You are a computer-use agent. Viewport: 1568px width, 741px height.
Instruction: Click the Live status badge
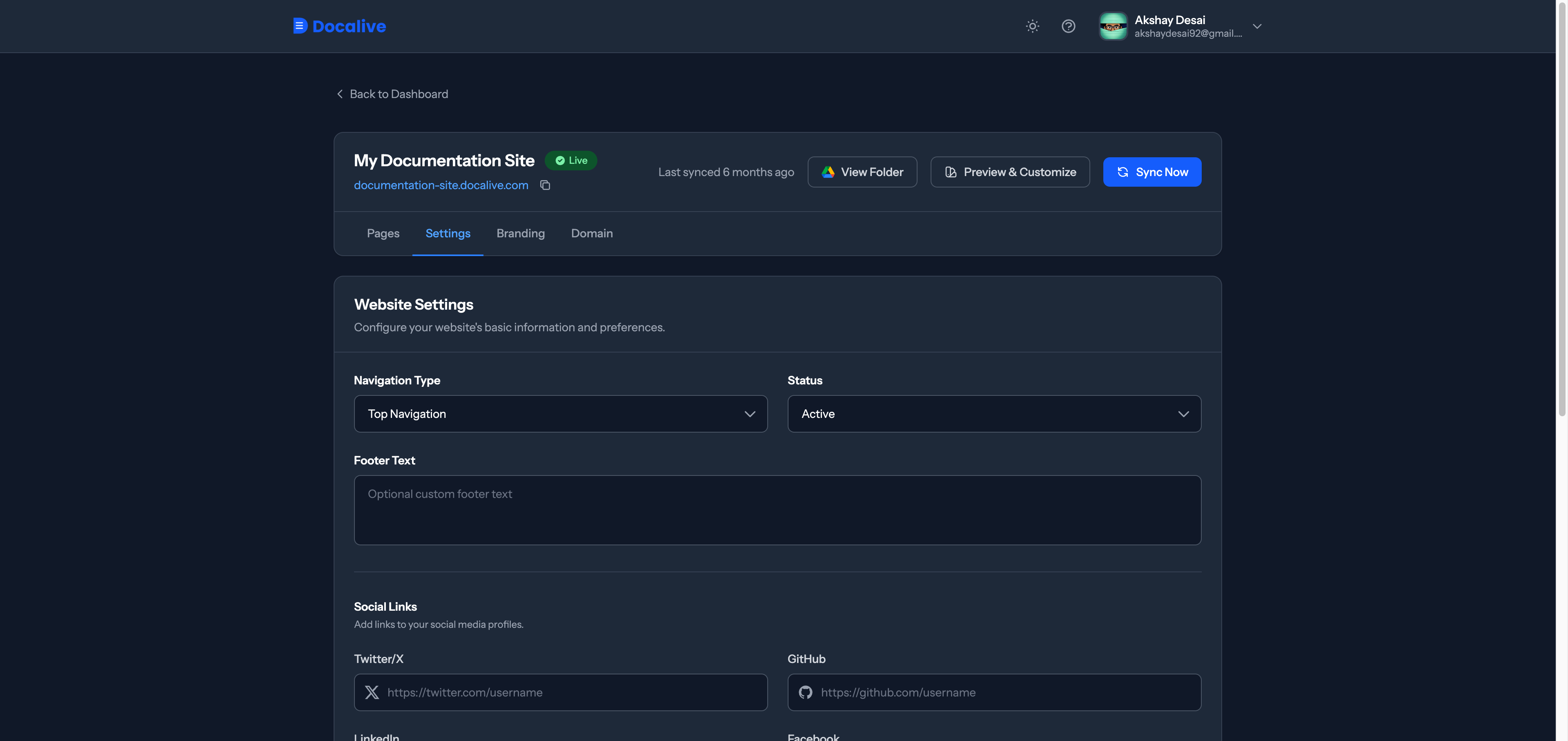tap(571, 161)
